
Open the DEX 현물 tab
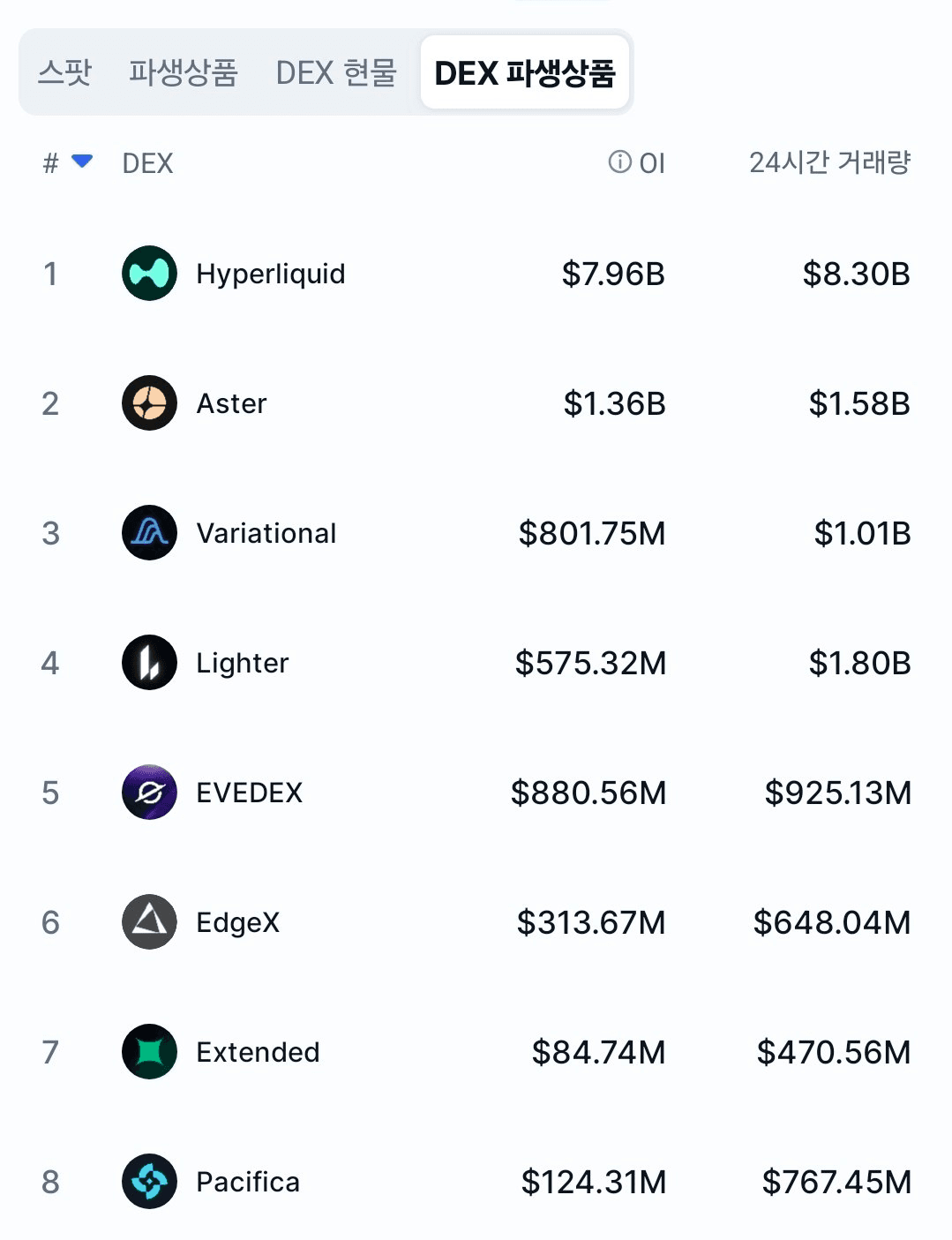click(x=336, y=72)
